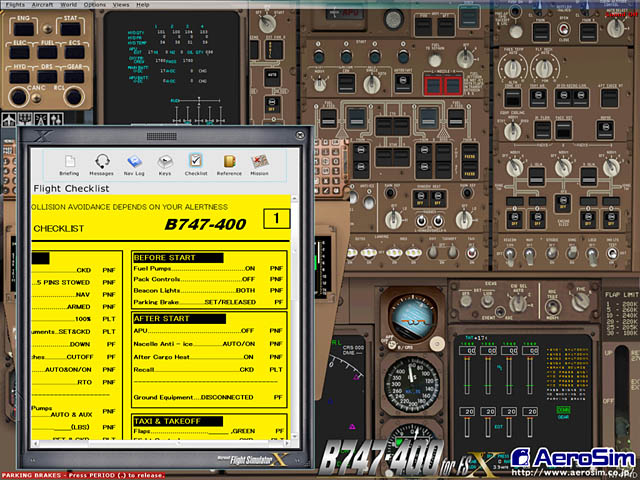
Task: Open the Views menu dropdown
Action: [120, 4]
